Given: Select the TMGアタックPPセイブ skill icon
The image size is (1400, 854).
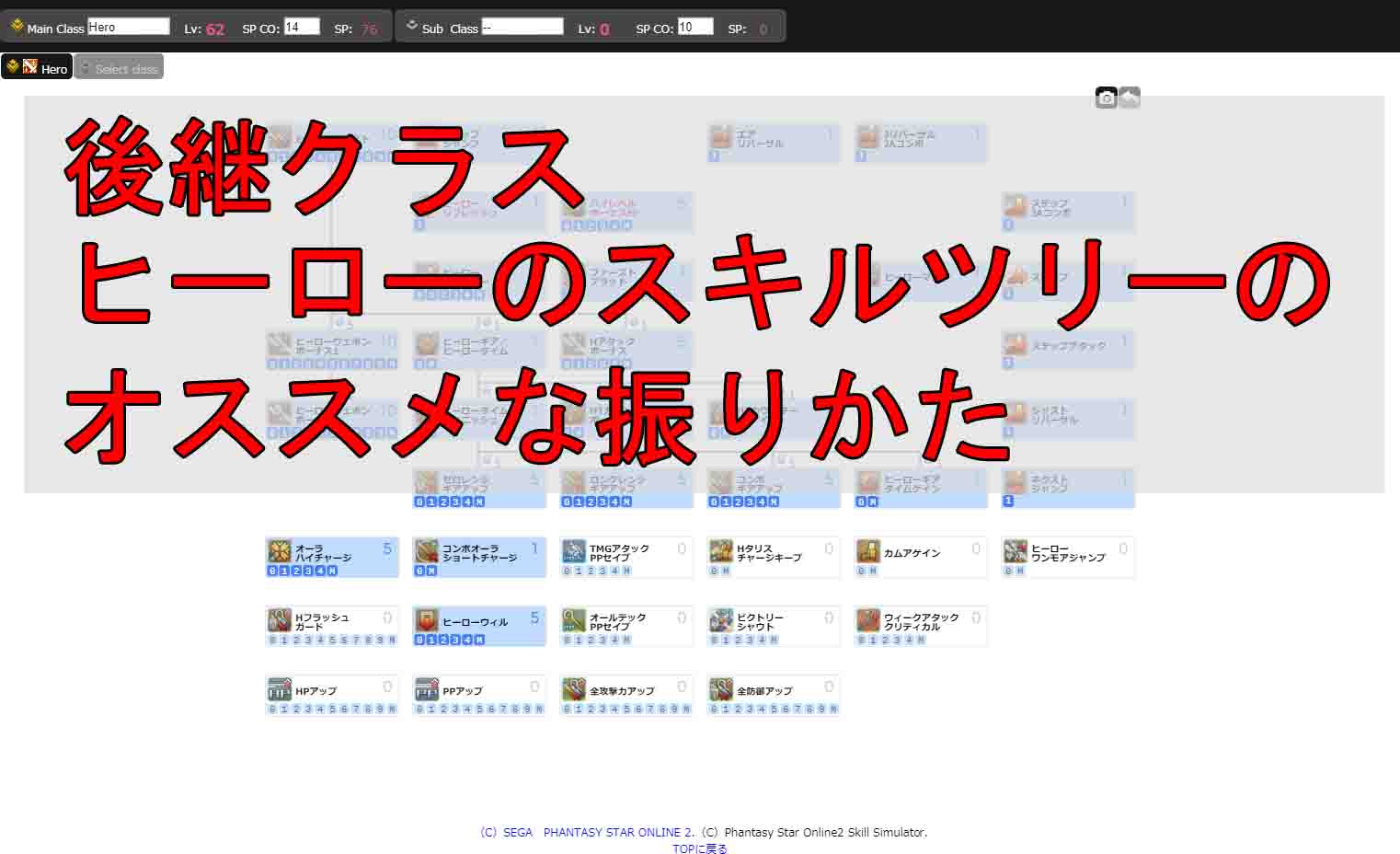Looking at the screenshot, I should click(574, 551).
